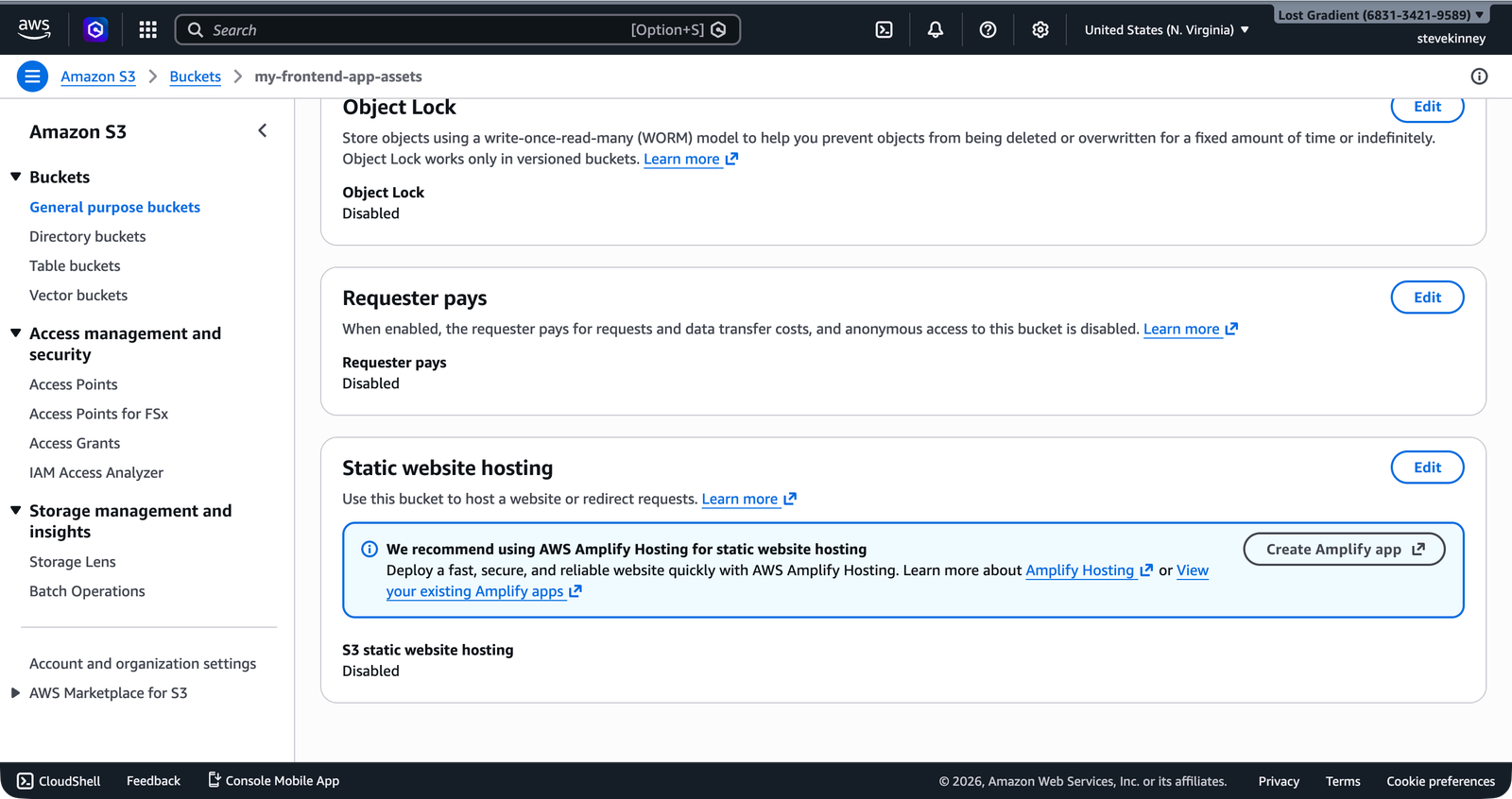Open Console Mobile App footer link
Image resolution: width=1512 pixels, height=799 pixels.
(x=273, y=781)
